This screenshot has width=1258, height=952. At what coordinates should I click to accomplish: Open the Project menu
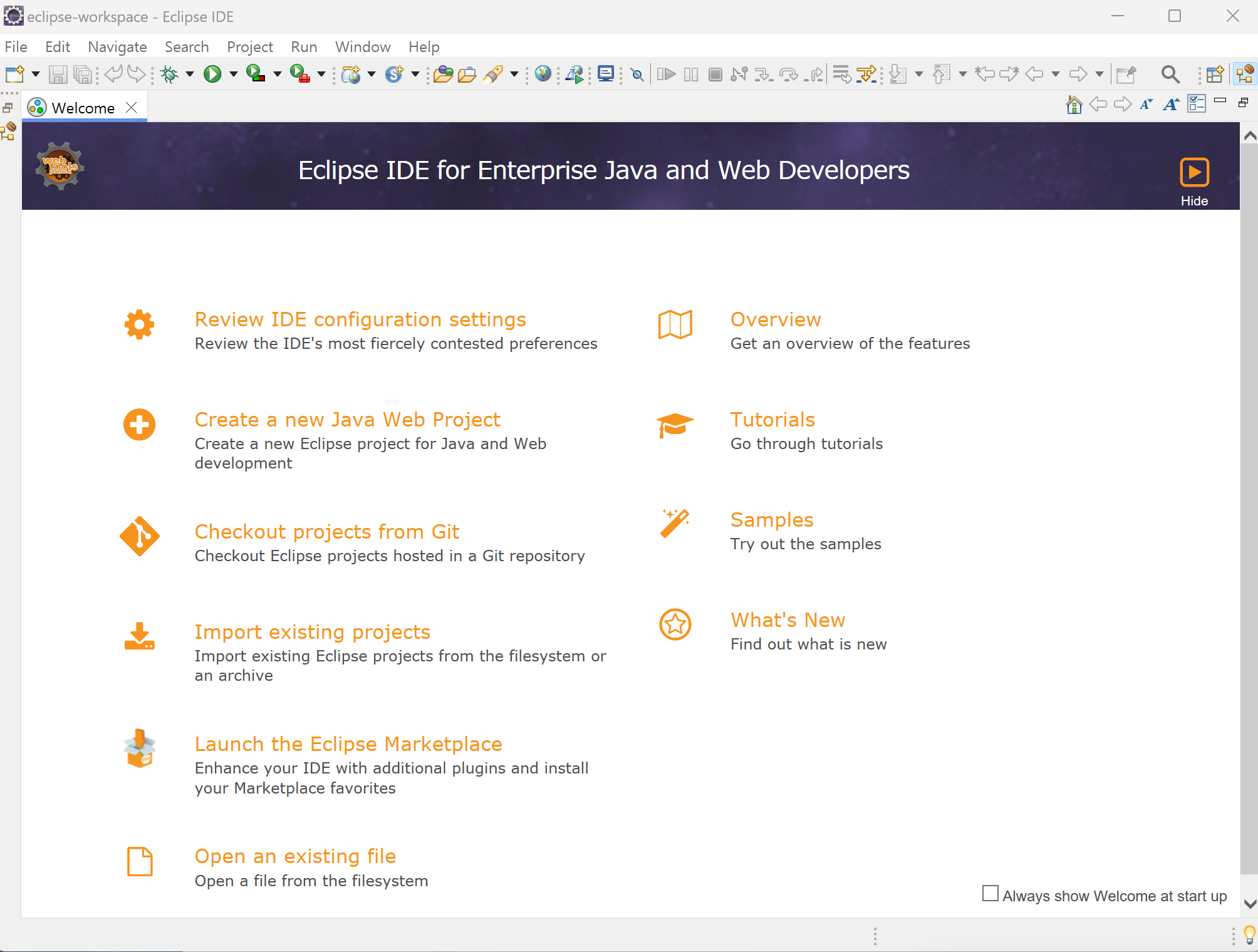coord(249,47)
